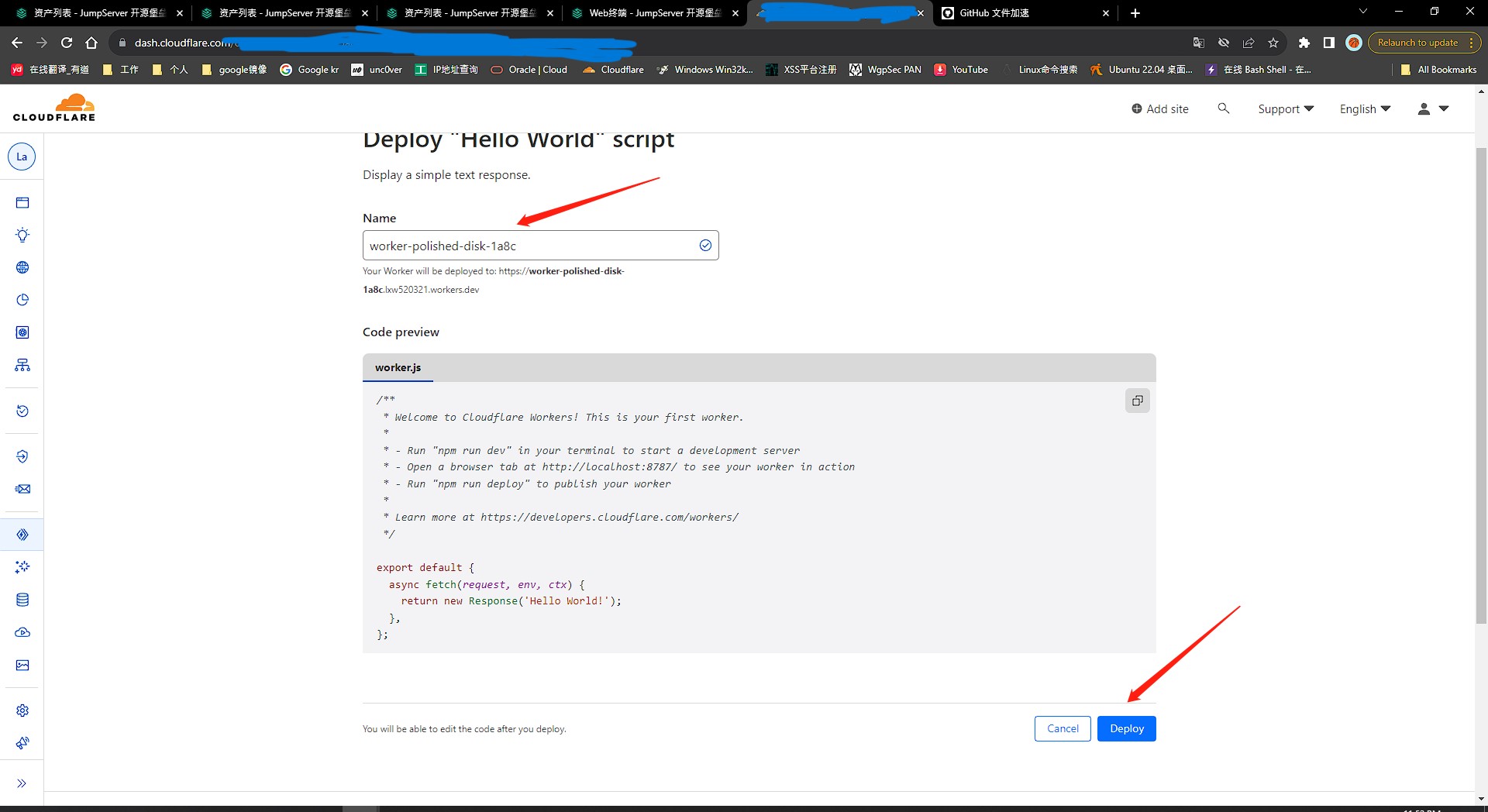Click the Cloudflare dashboard search icon
The image size is (1488, 812).
(1224, 108)
